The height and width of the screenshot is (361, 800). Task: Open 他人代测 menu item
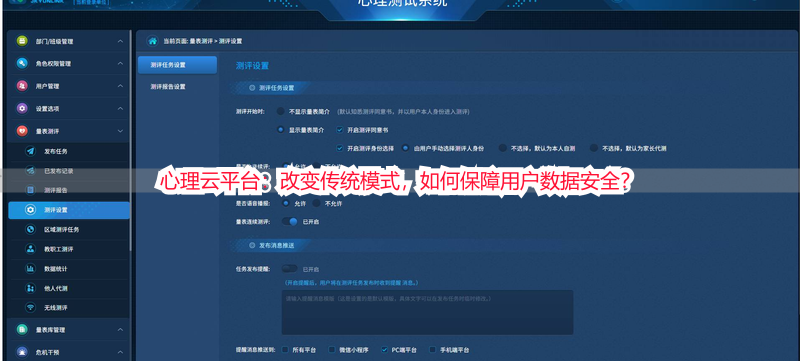pyautogui.click(x=56, y=288)
